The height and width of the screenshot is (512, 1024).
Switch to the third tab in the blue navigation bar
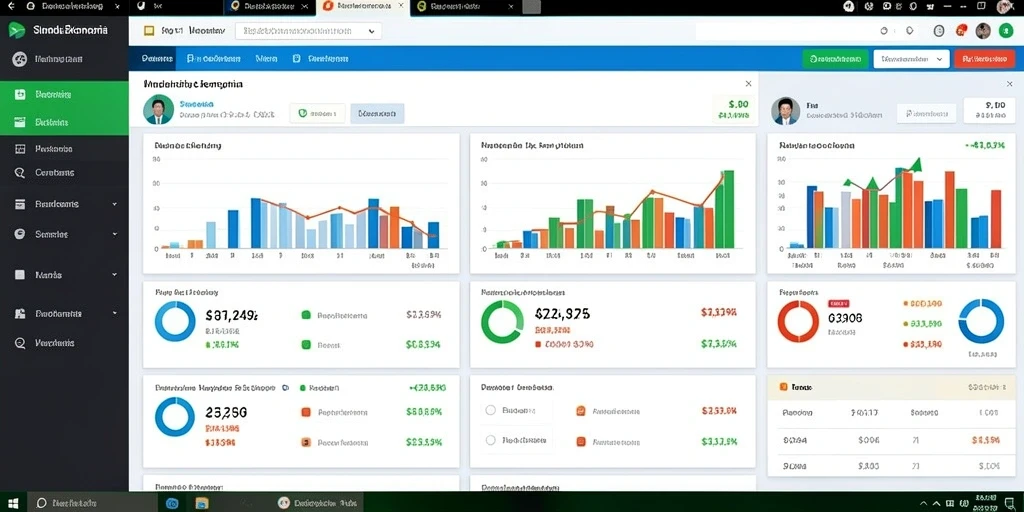tap(266, 59)
